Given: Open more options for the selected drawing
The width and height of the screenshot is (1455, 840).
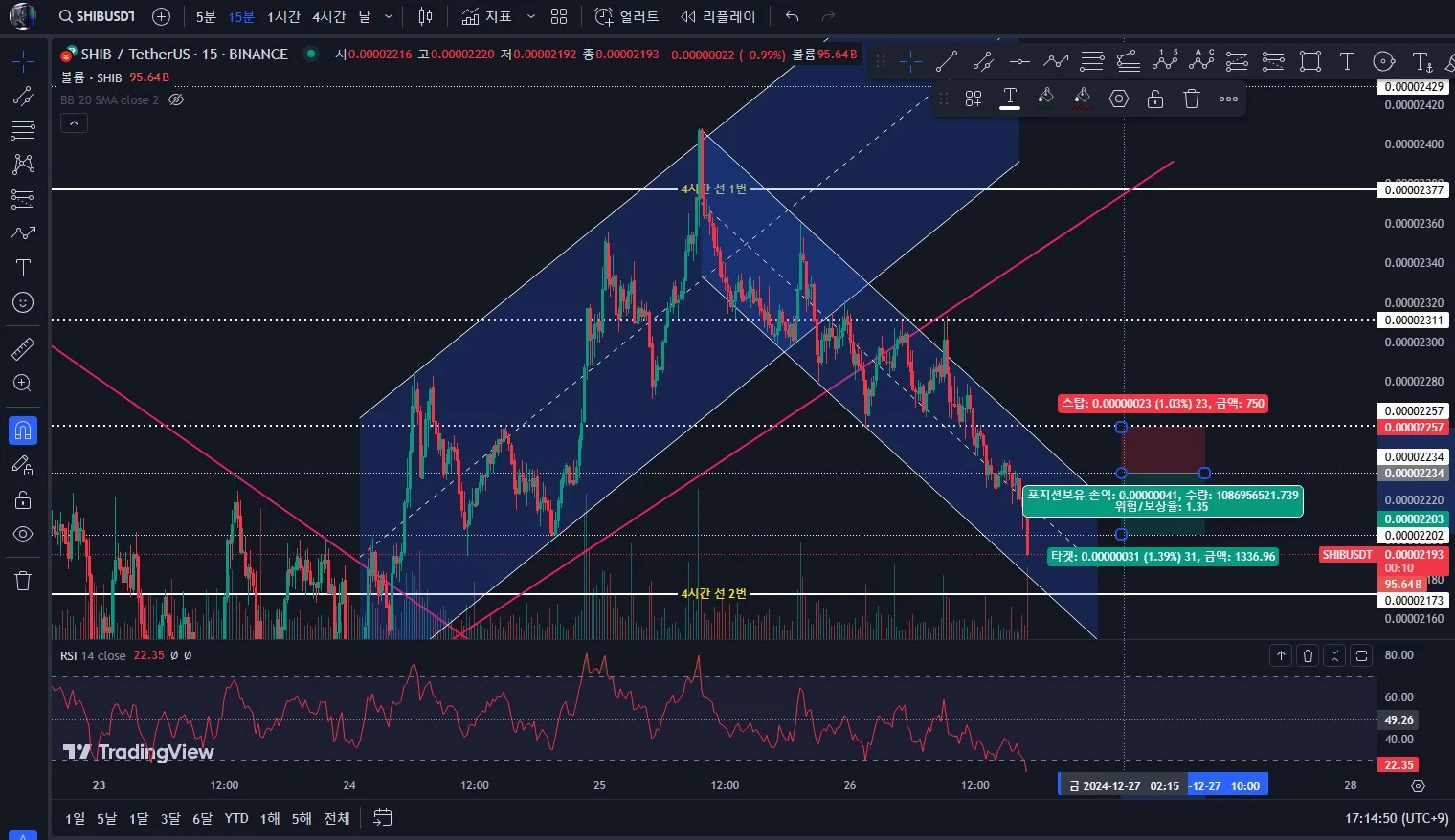Looking at the screenshot, I should tap(1229, 99).
